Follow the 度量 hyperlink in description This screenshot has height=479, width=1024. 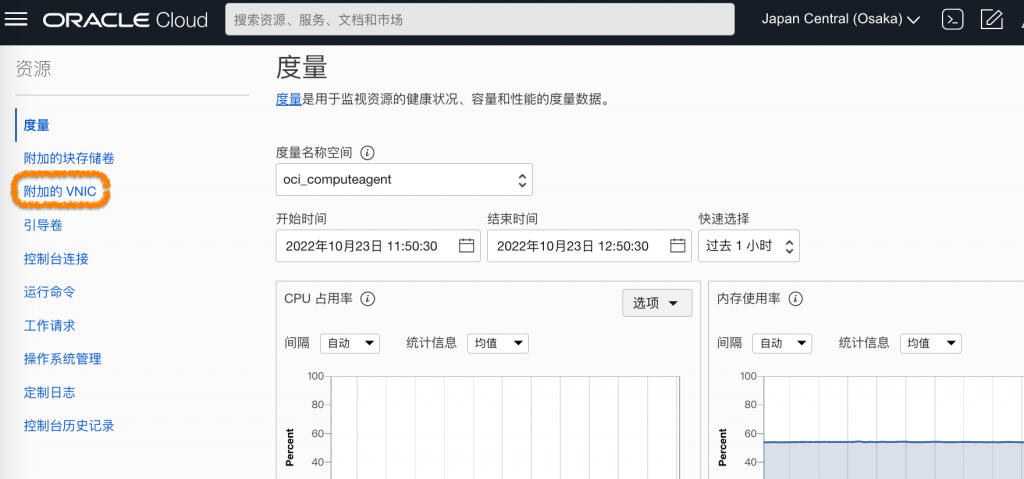[288, 99]
